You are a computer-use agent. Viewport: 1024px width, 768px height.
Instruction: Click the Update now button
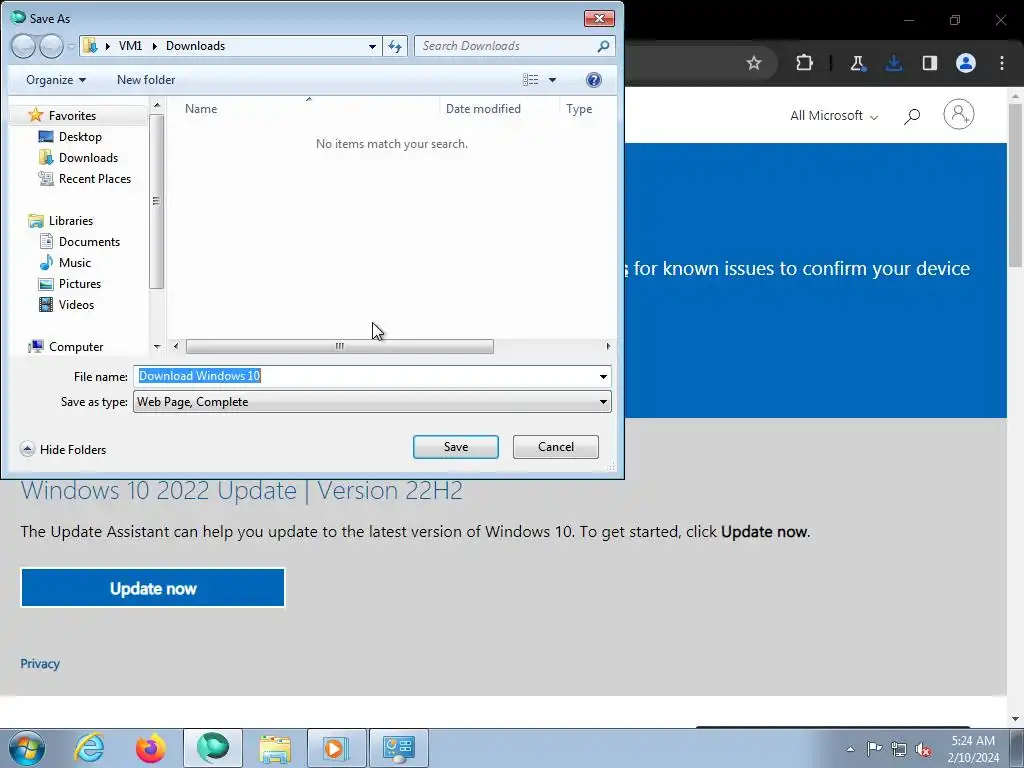[x=153, y=588]
